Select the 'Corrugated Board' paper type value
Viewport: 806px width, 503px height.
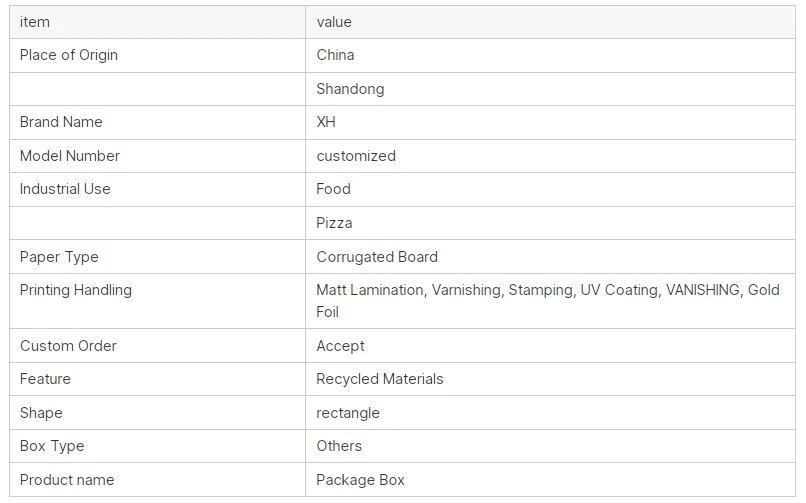click(x=377, y=257)
